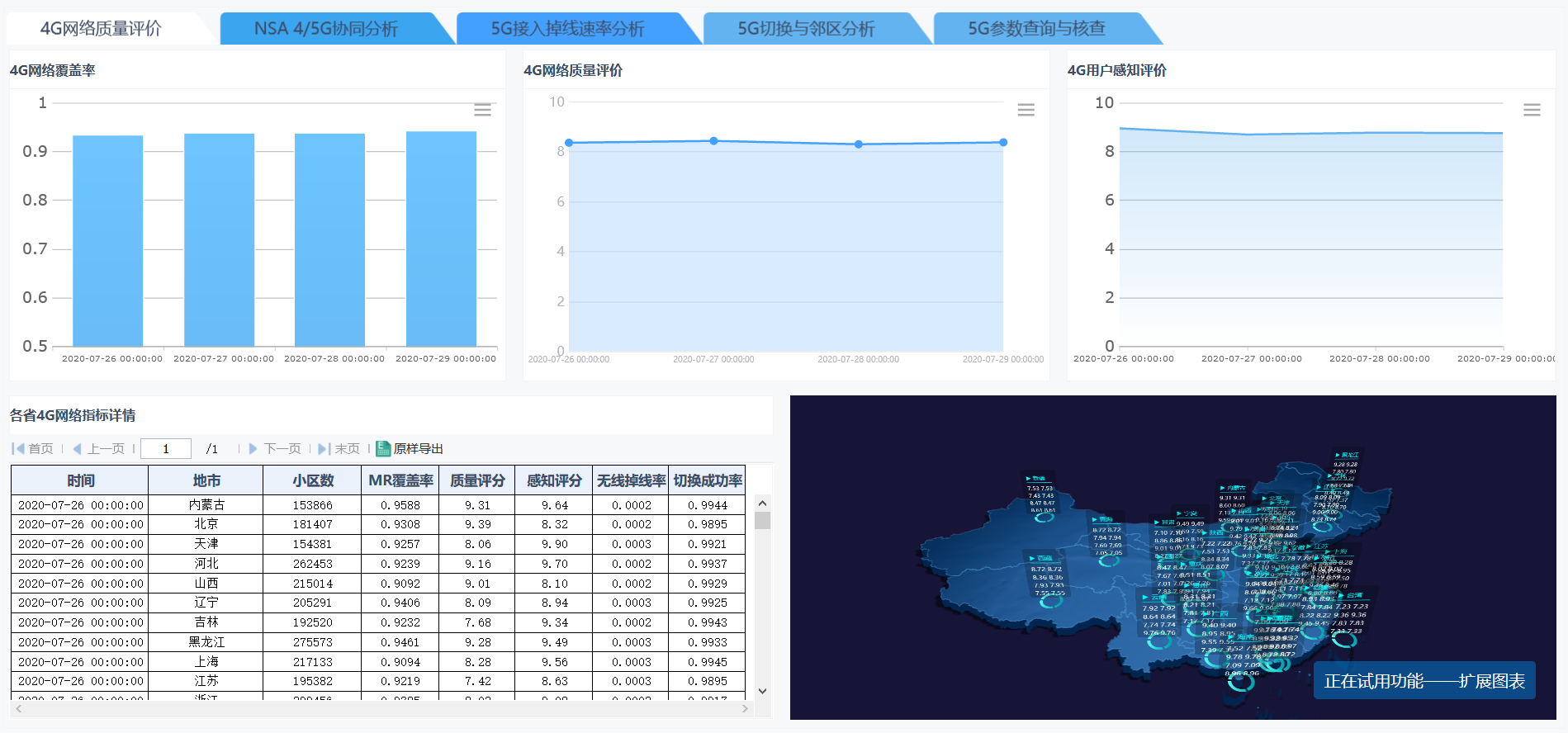The width and height of the screenshot is (1568, 733).
Task: Open the 4G网络质量评价 chart hamburger menu
Action: tap(1026, 111)
